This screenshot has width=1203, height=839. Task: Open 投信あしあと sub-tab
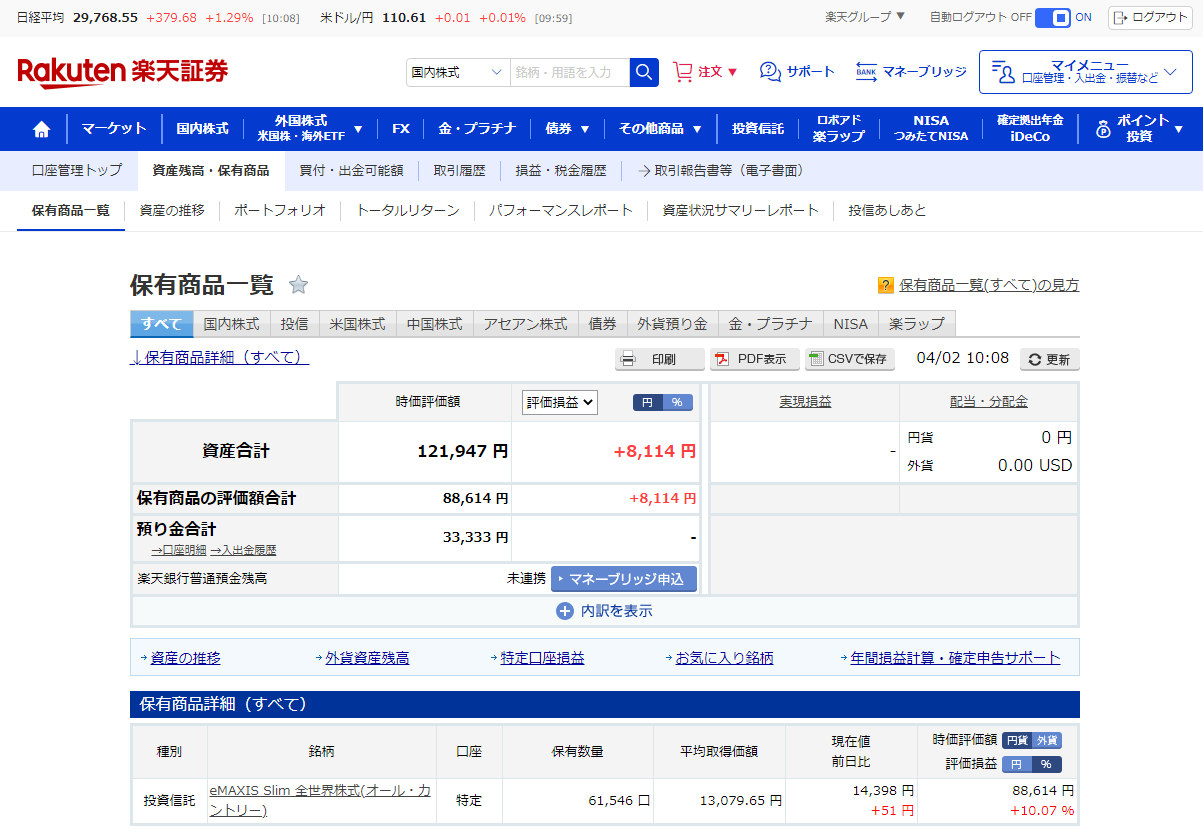coord(887,210)
